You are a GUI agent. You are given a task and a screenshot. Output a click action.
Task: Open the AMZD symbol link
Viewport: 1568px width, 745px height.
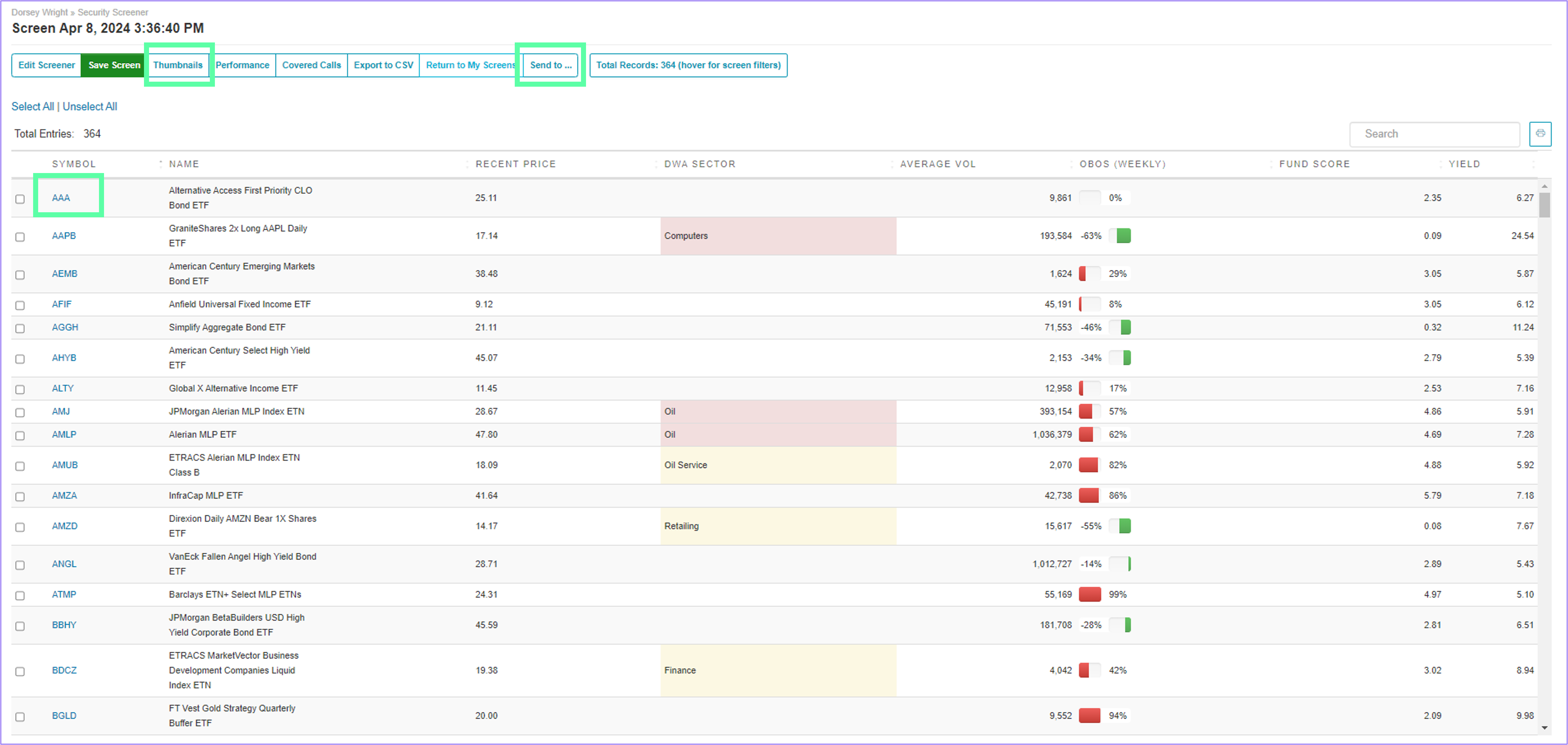tap(64, 526)
